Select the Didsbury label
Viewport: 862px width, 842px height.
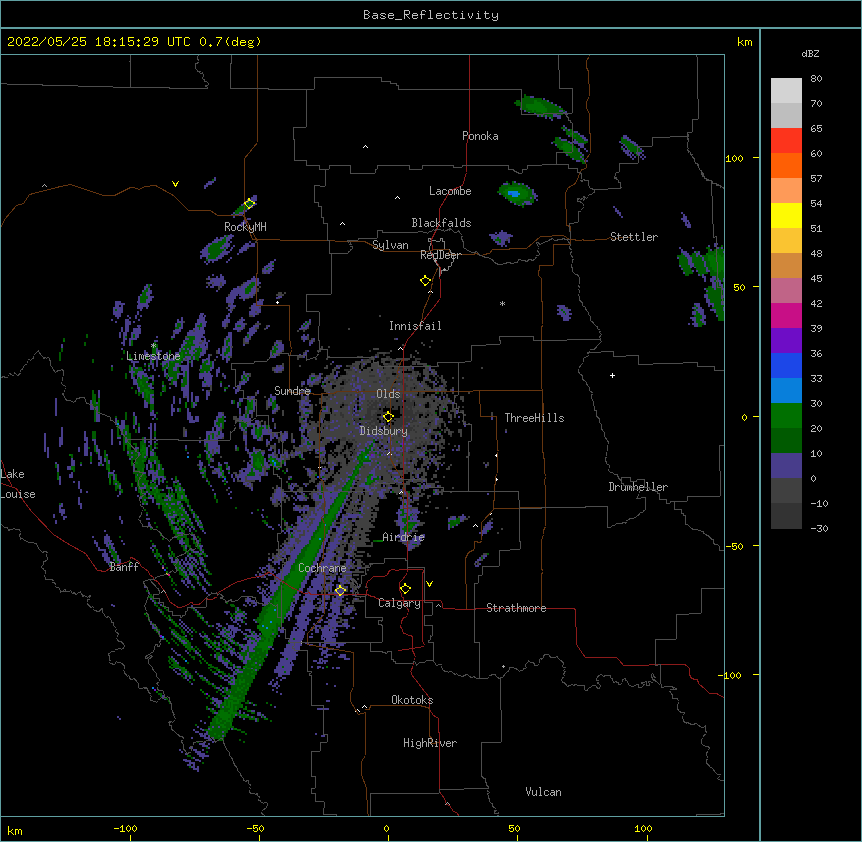pos(384,431)
